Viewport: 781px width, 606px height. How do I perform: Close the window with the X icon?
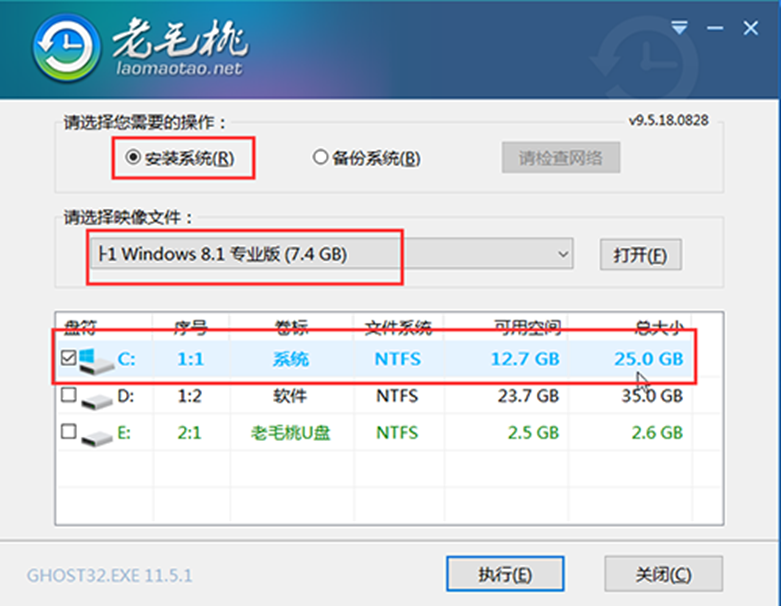751,28
